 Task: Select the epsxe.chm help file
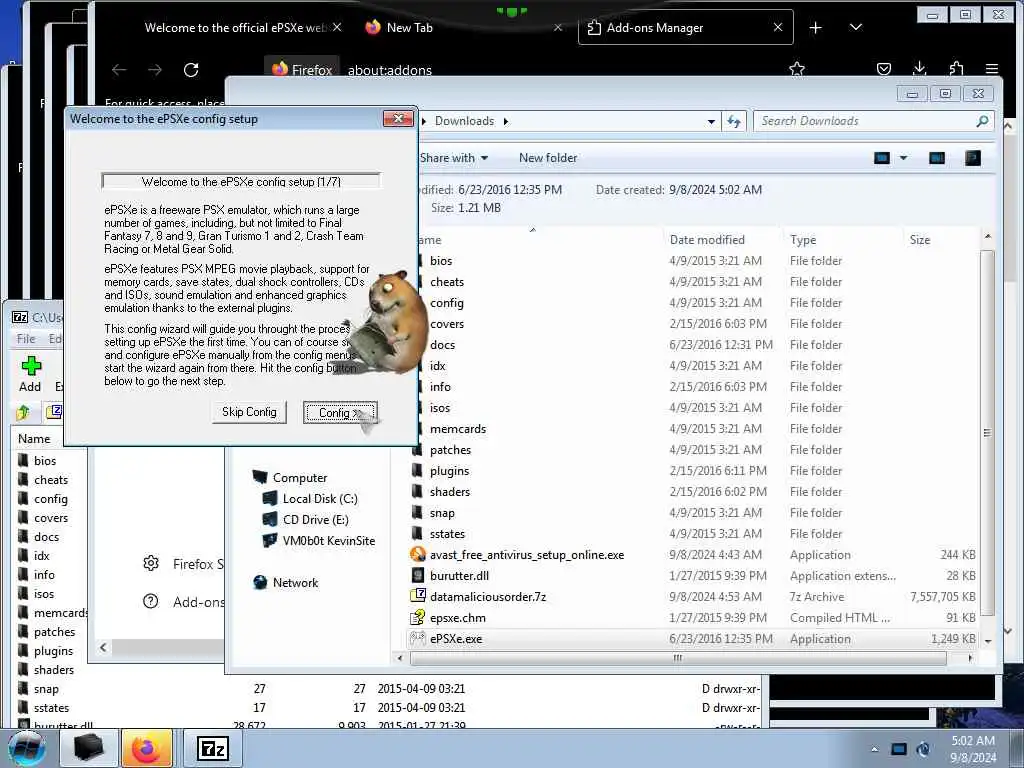coord(457,618)
